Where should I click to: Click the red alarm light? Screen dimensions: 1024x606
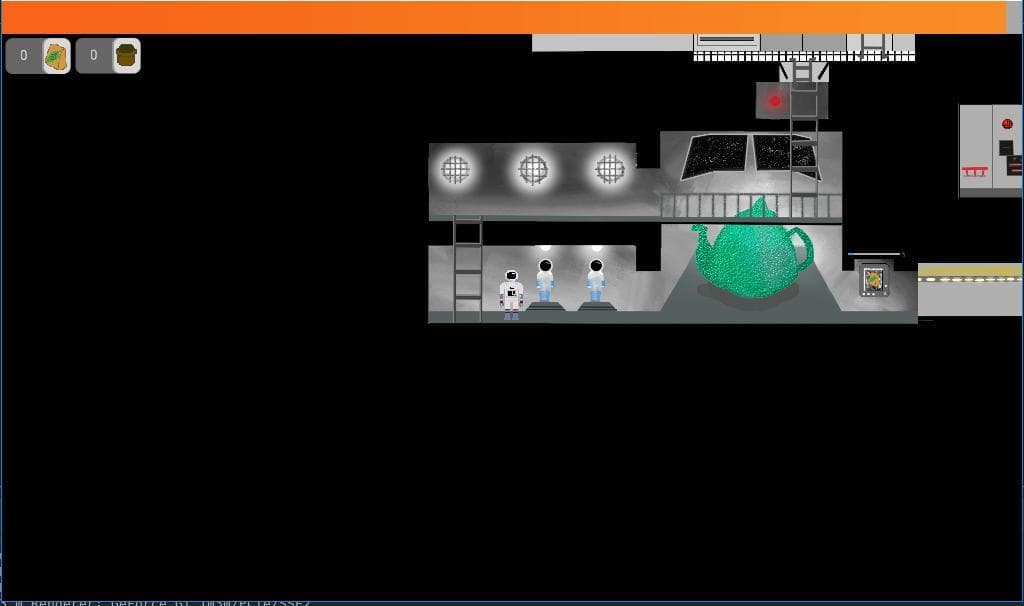(775, 101)
